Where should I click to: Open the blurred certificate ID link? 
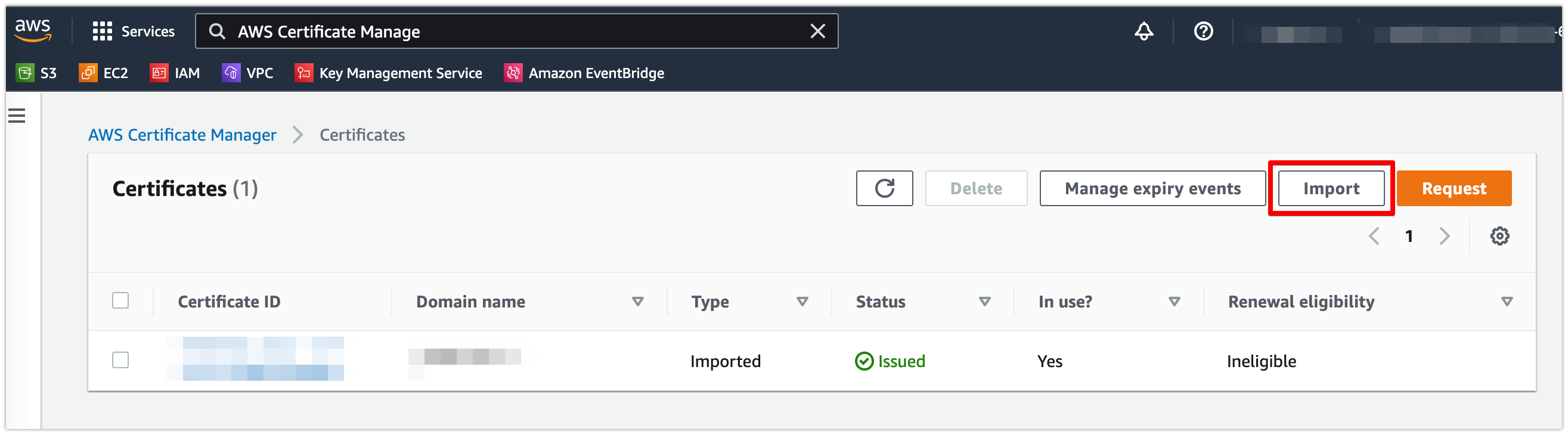pos(256,359)
